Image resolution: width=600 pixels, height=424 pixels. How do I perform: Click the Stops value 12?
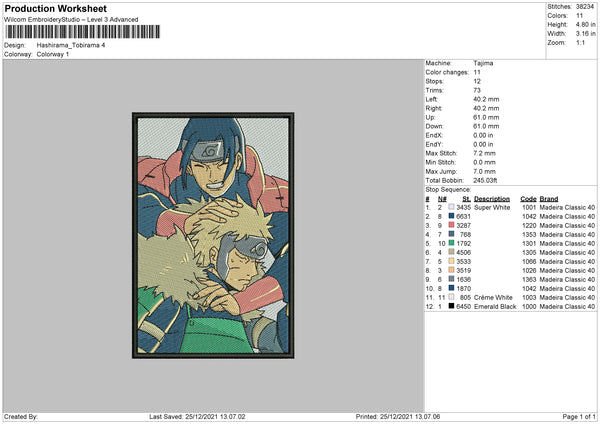477,81
